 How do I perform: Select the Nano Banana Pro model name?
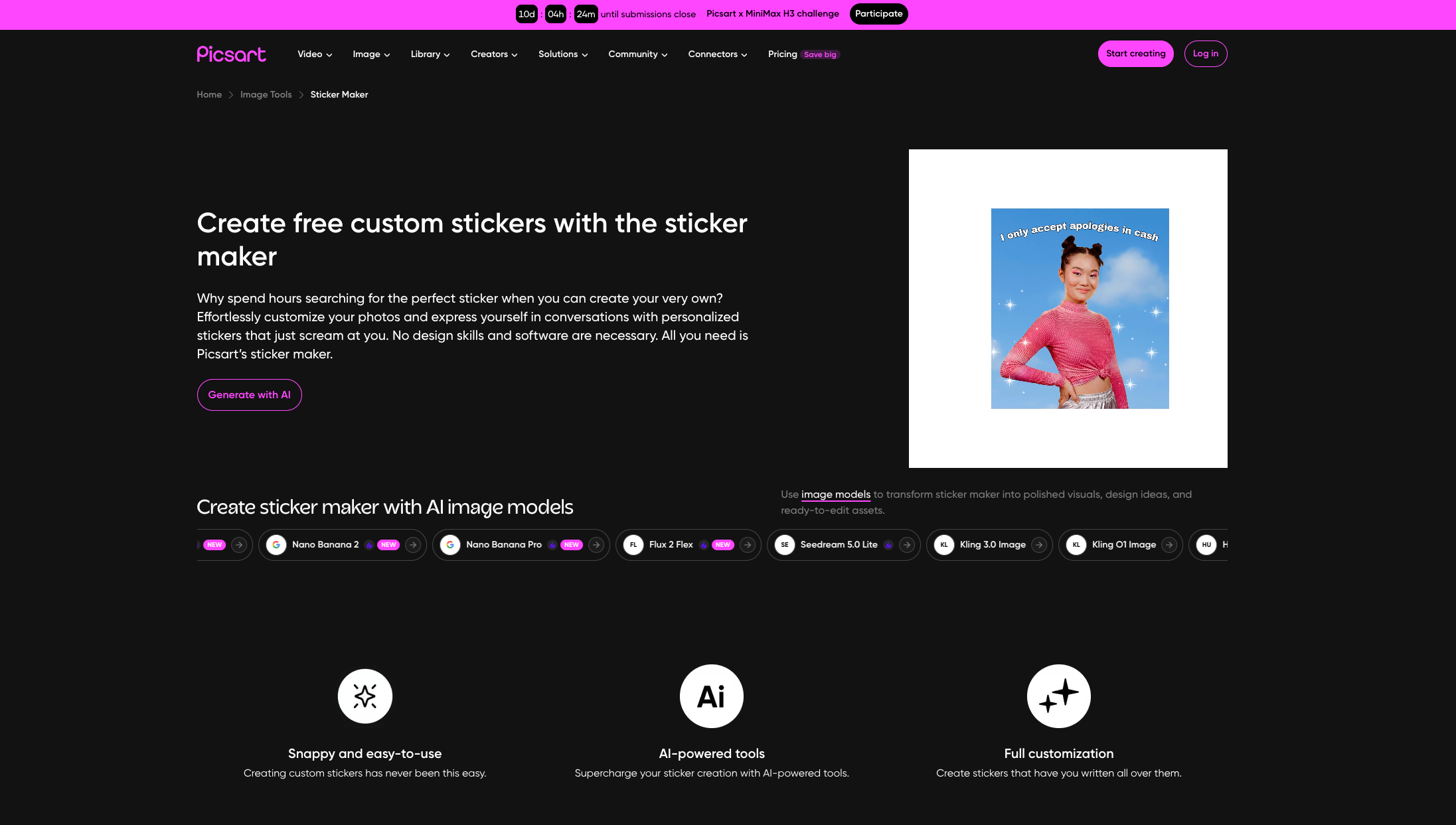pos(504,545)
